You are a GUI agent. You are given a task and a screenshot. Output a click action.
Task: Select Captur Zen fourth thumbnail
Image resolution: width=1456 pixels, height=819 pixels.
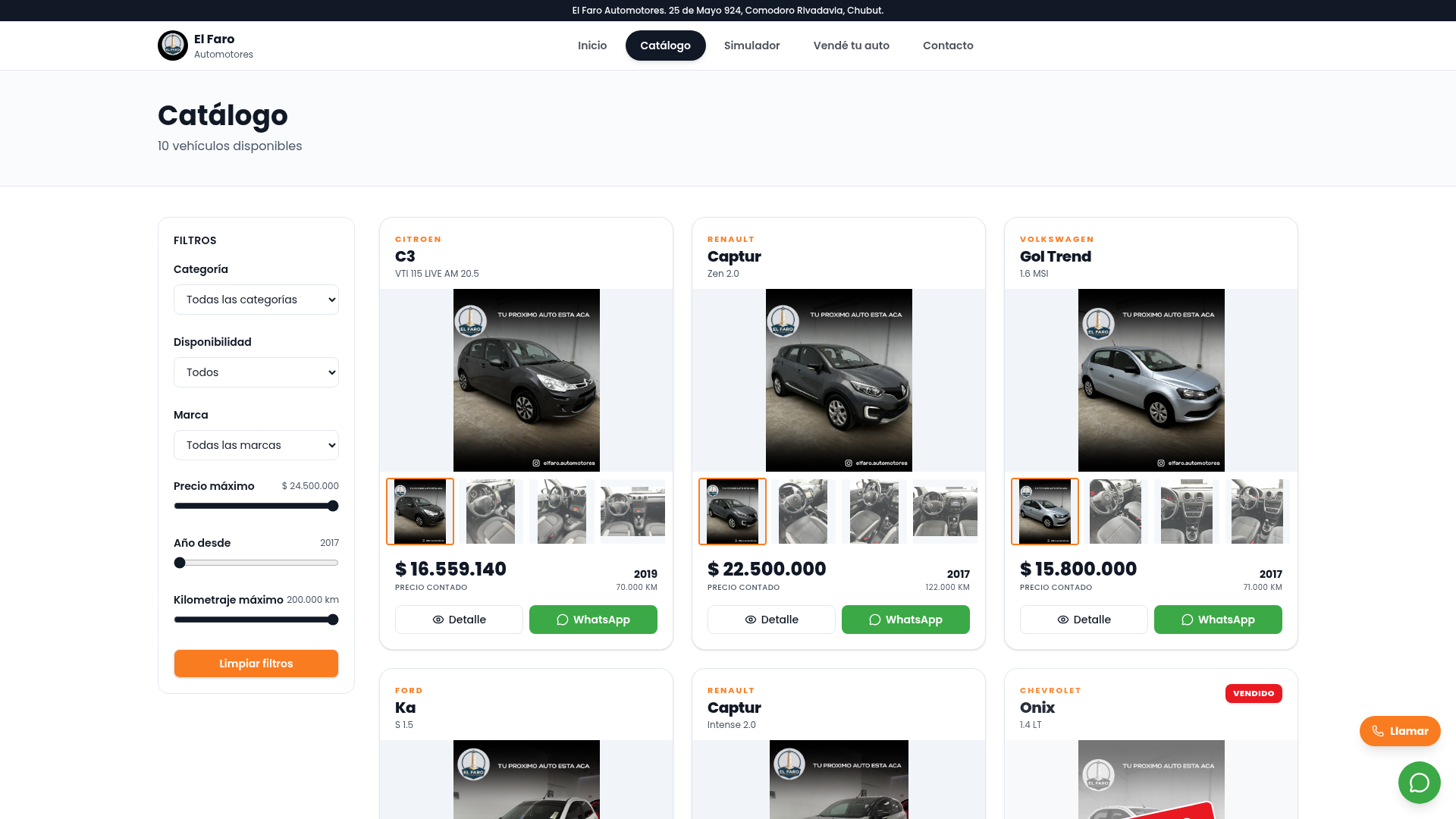946,511
